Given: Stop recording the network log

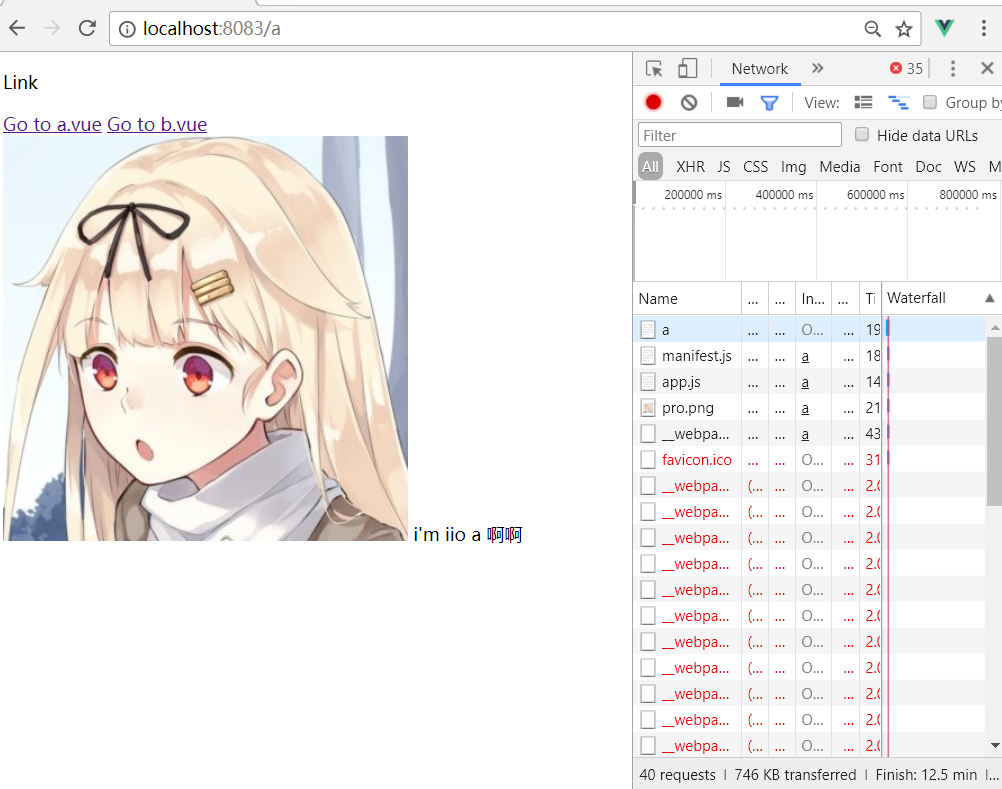Looking at the screenshot, I should click(653, 102).
